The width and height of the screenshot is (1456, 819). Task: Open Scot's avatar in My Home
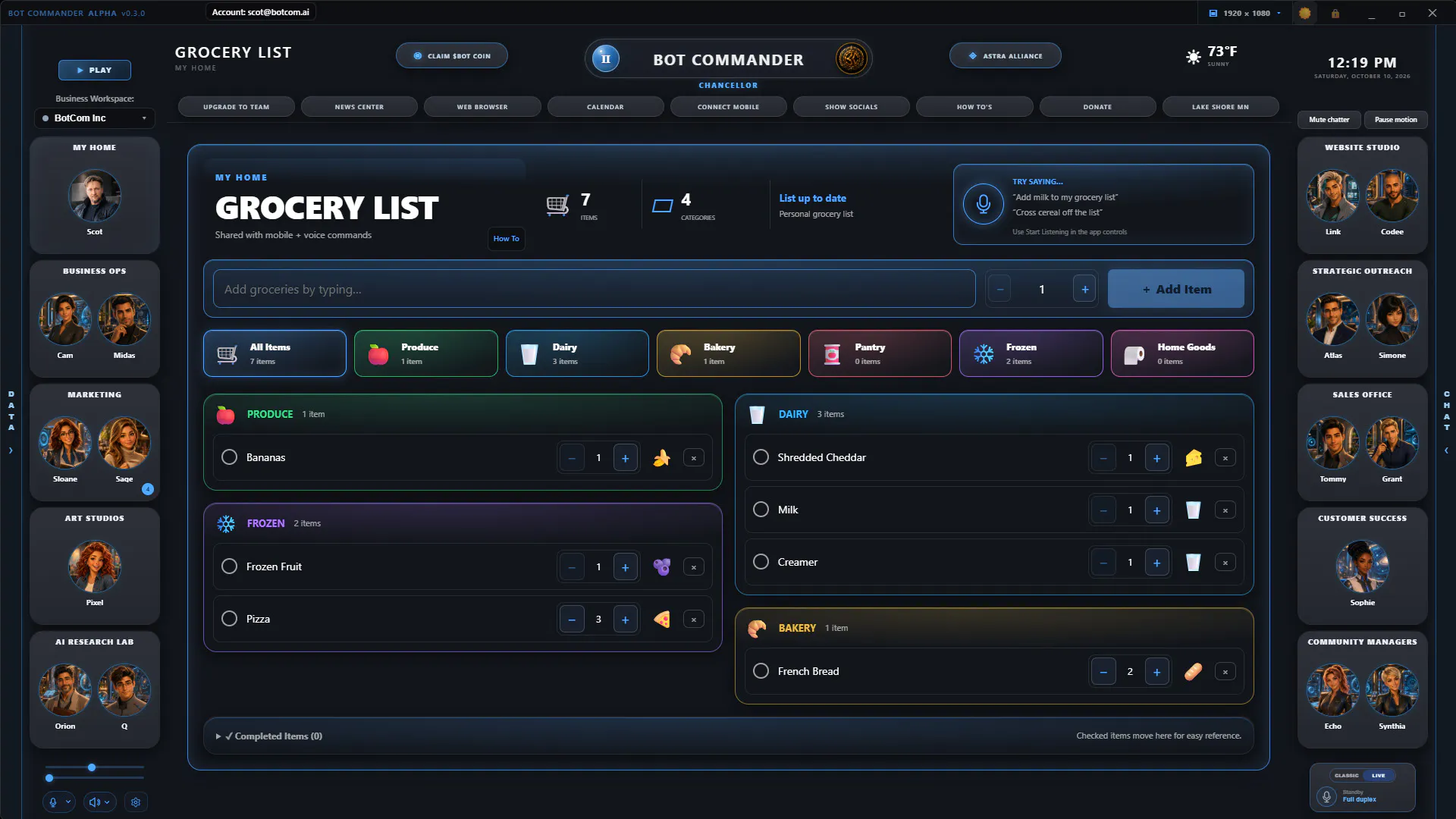click(x=94, y=196)
